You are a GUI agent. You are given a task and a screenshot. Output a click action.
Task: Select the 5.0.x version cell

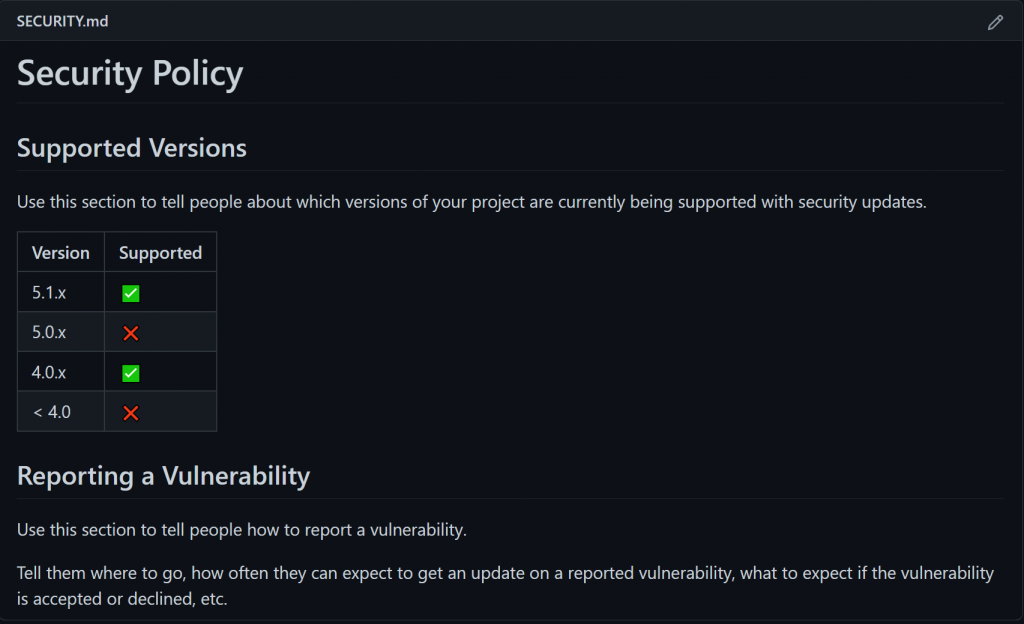[49, 332]
